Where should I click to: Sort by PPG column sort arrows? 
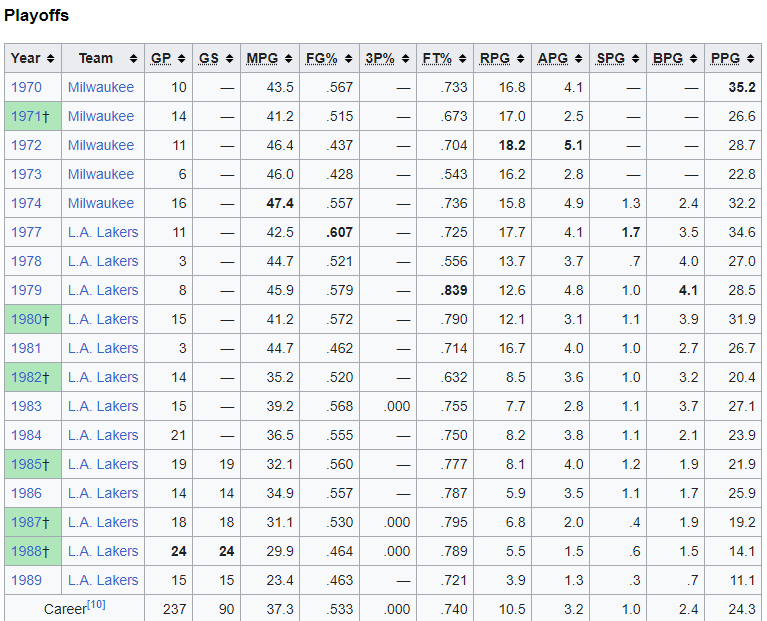pos(750,59)
